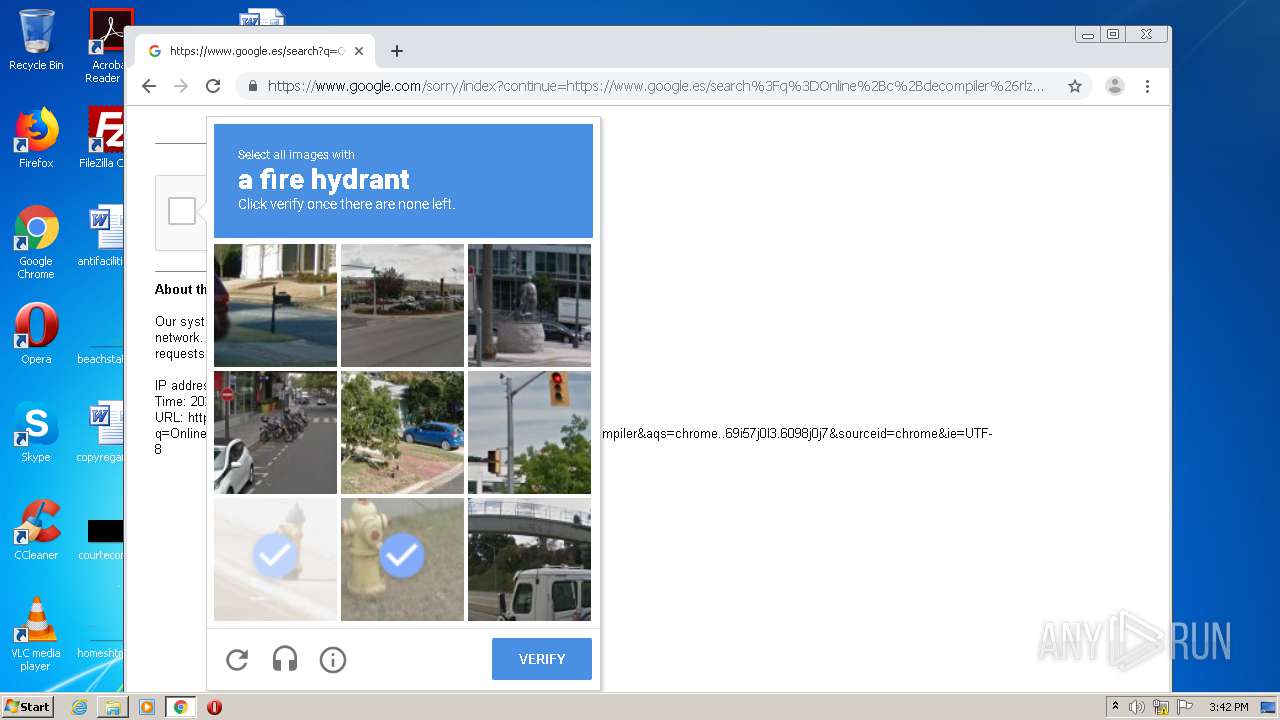Reload the captcha challenge images

point(237,659)
